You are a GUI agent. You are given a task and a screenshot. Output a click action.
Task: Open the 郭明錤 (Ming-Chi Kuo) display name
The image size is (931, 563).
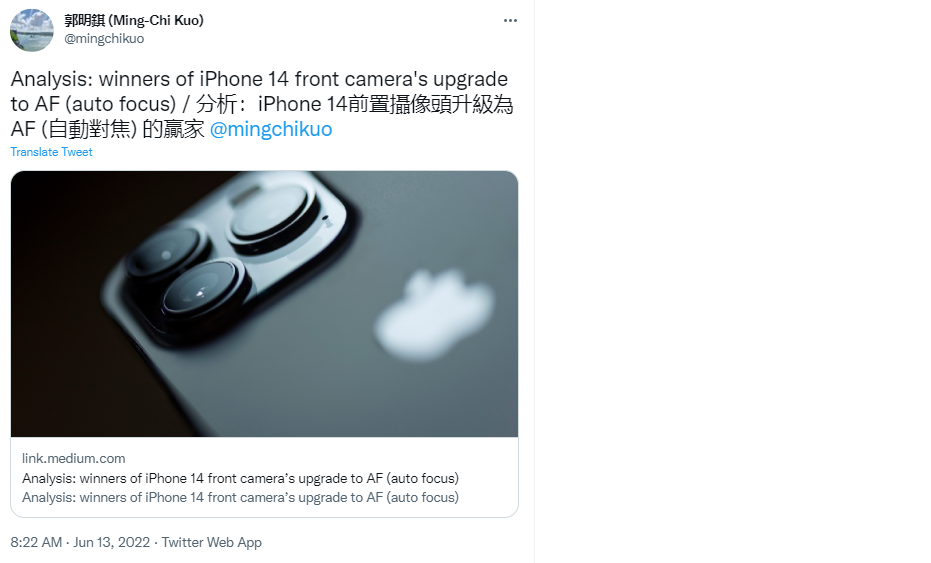(x=134, y=20)
